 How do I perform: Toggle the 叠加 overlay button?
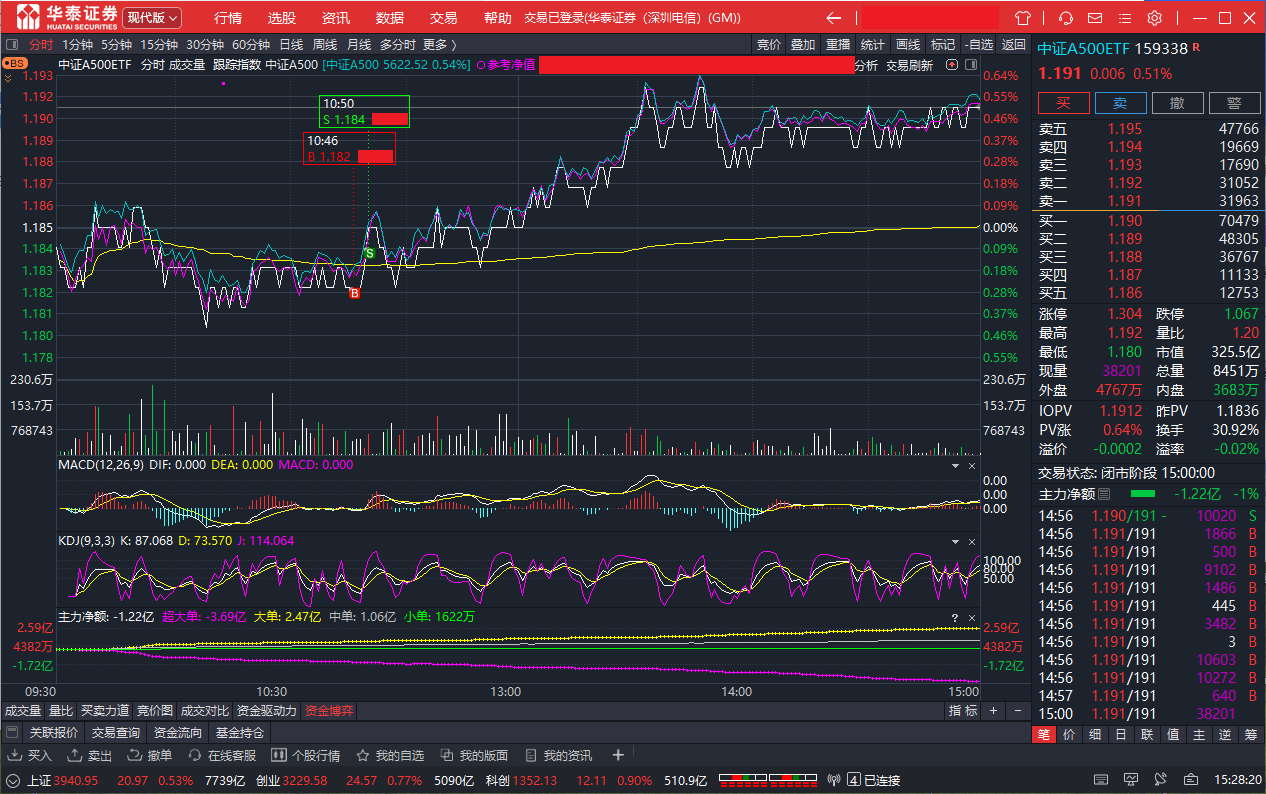tap(802, 44)
